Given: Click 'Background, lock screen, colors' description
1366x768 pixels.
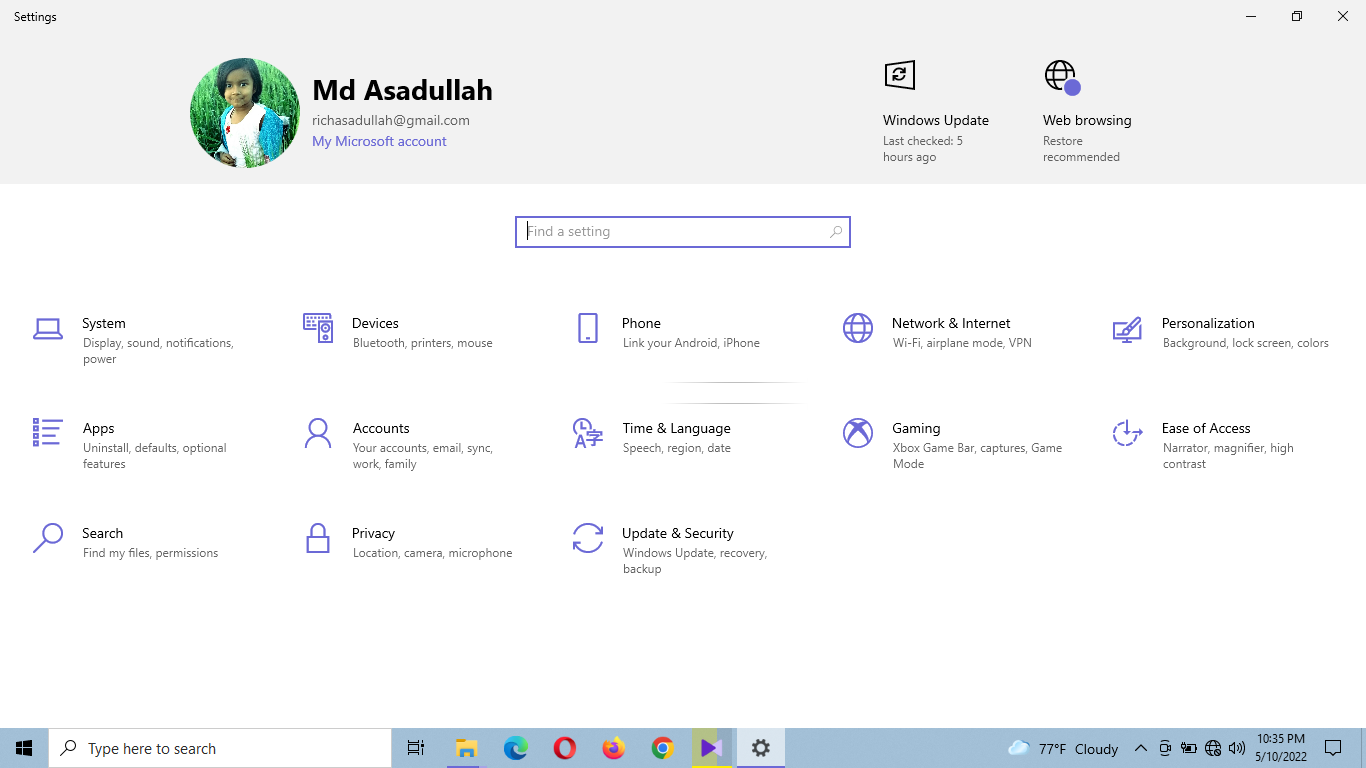Looking at the screenshot, I should pyautogui.click(x=1246, y=343).
